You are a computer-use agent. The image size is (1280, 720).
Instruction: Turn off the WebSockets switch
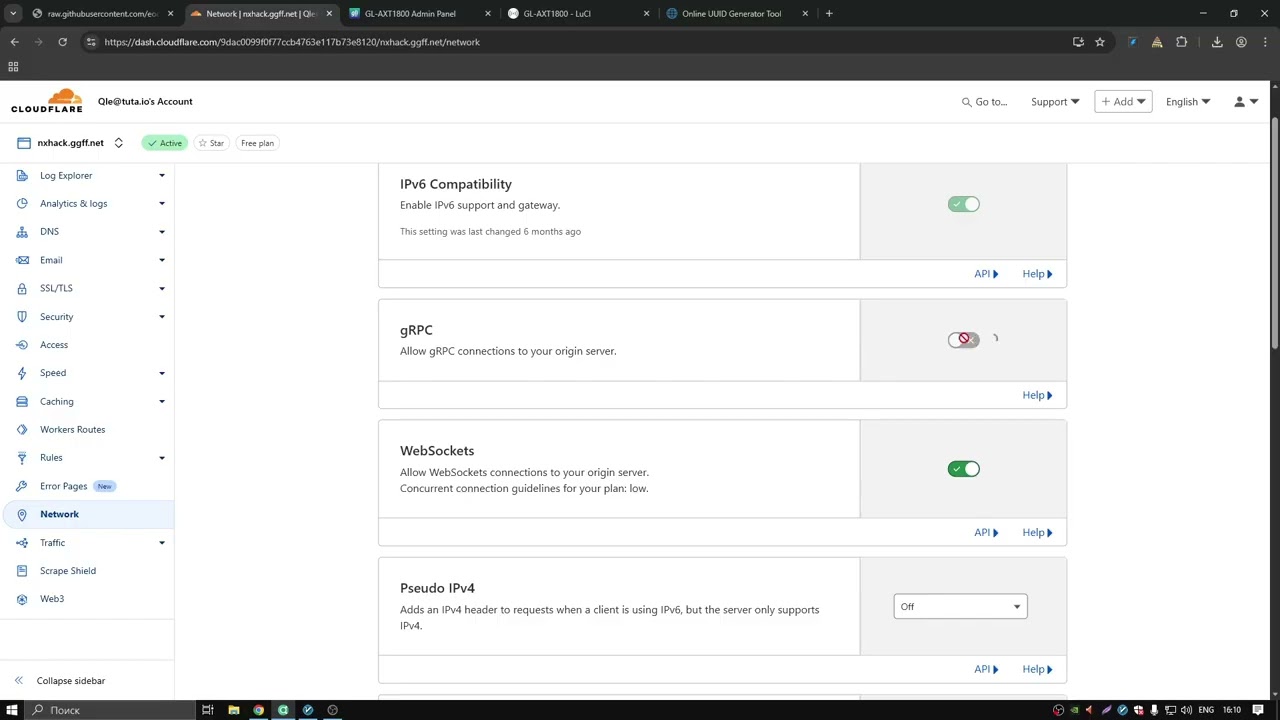click(x=964, y=469)
